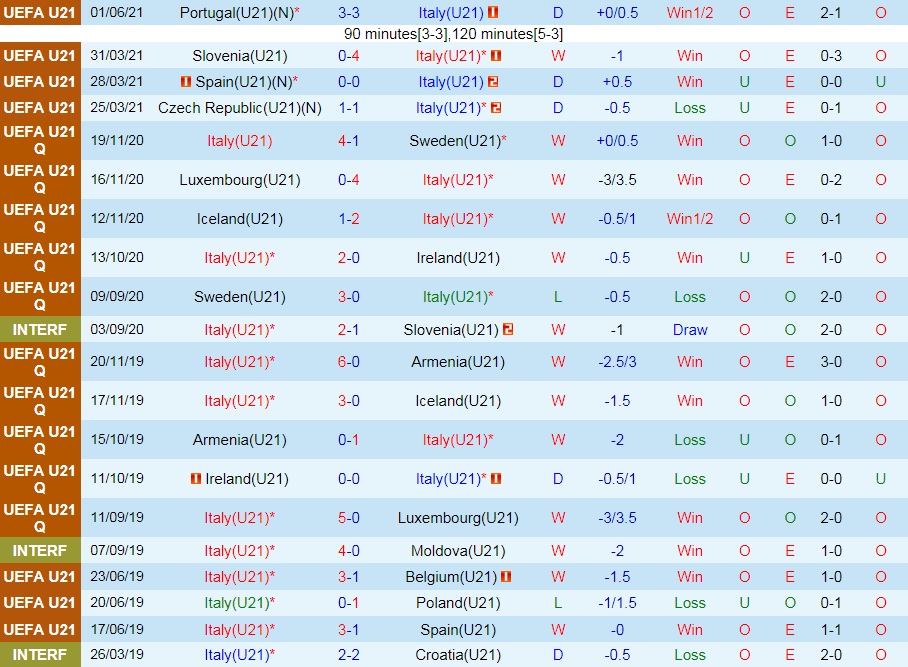Open Moldova(U21) team link
Image resolution: width=908 pixels, height=667 pixels.
pos(457,550)
